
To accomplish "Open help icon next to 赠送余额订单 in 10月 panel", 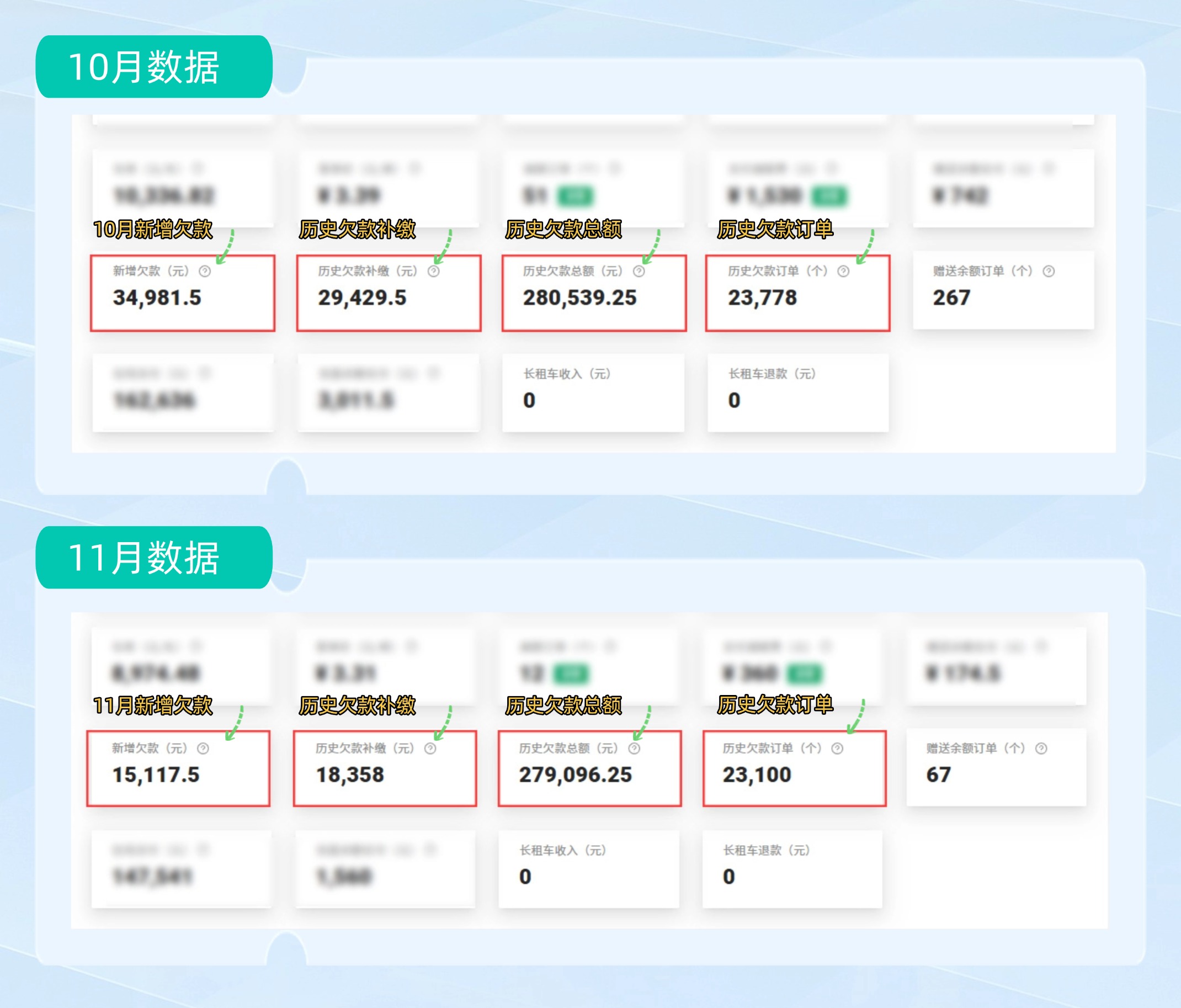I will pos(1048,272).
